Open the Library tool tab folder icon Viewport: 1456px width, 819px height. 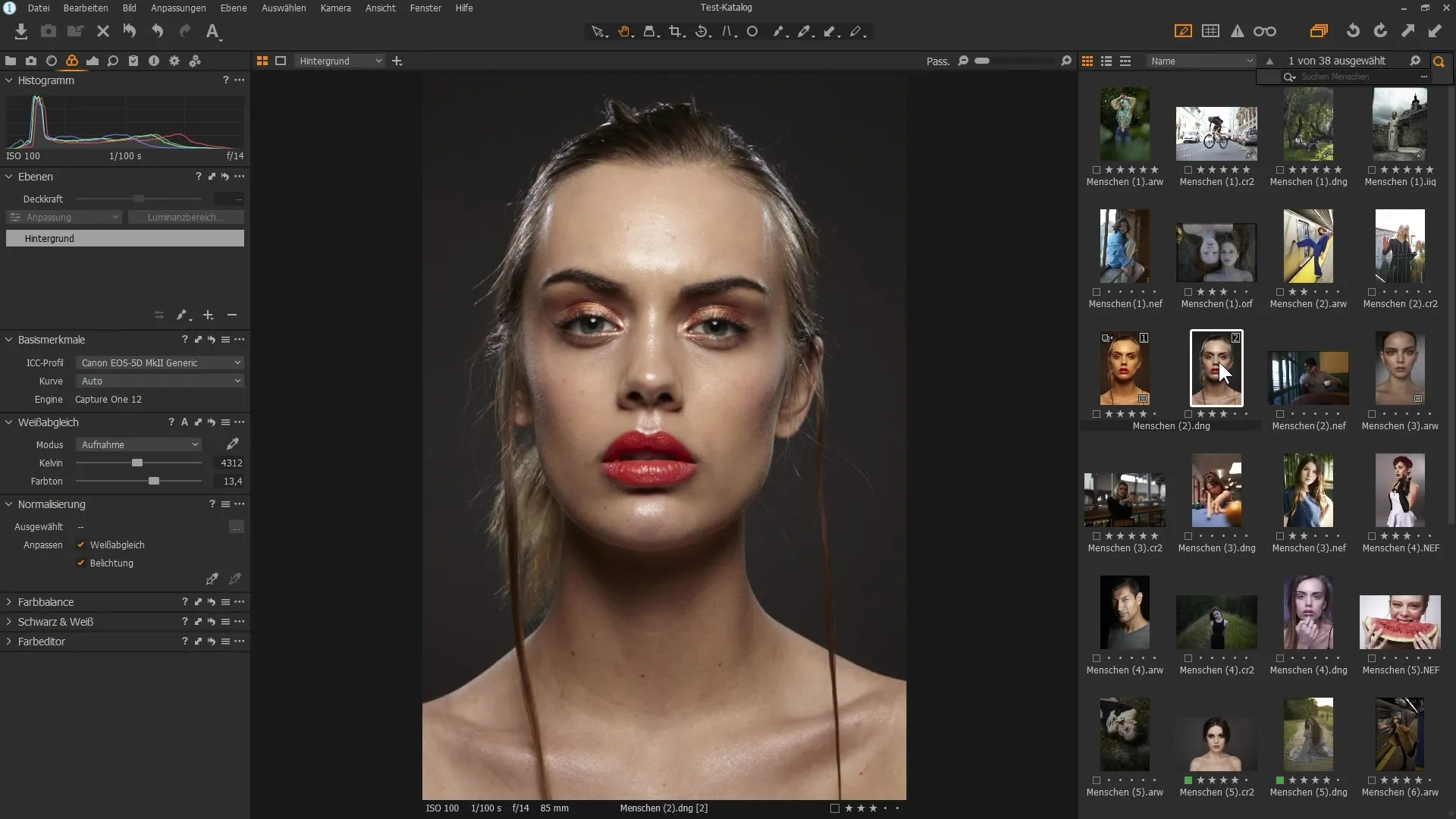click(11, 61)
